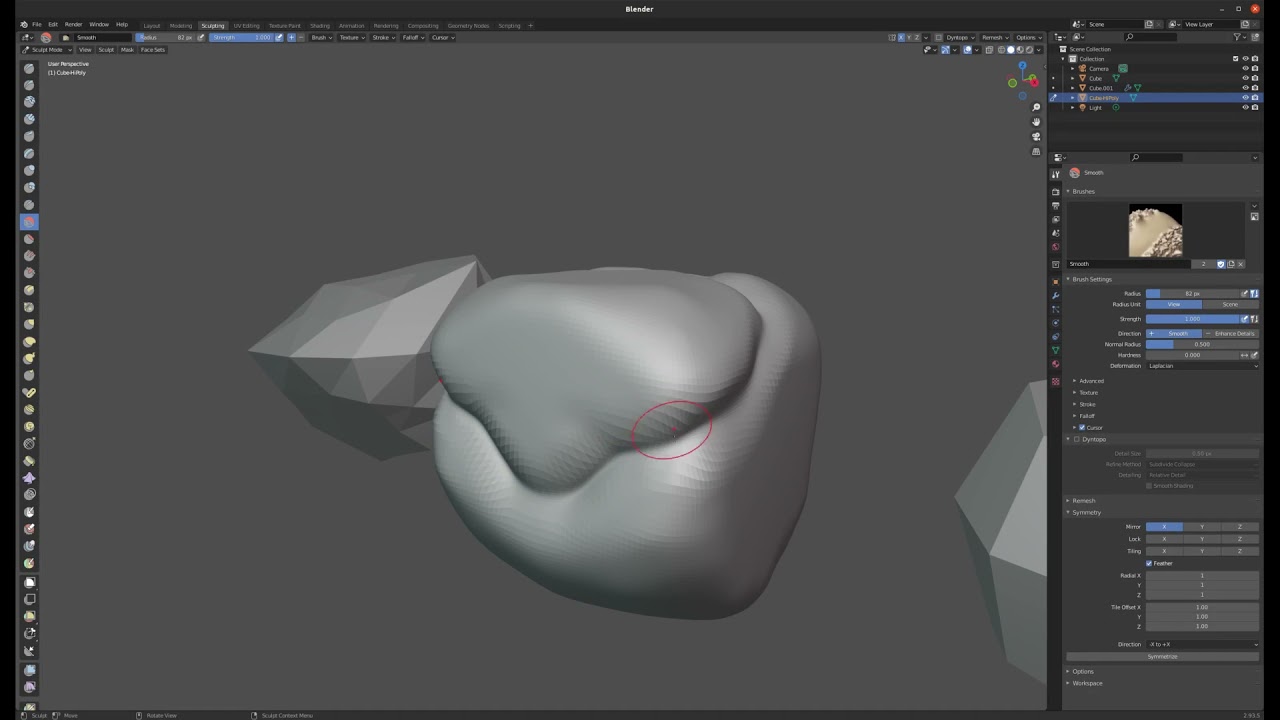Hide the Light object via eye icon

pos(1245,107)
